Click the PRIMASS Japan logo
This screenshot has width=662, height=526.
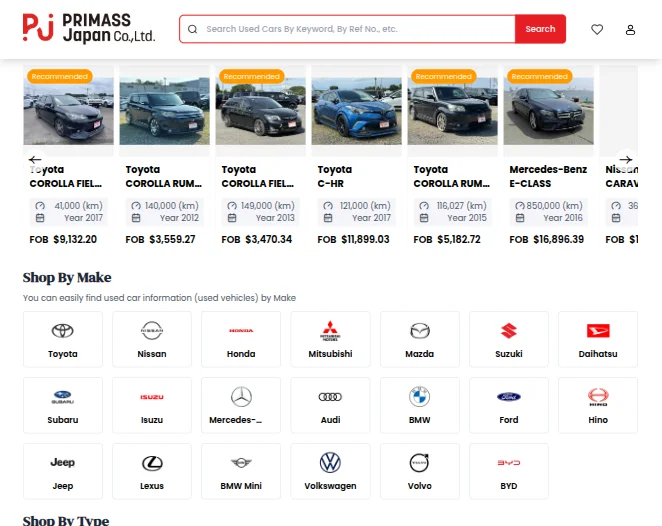89,28
